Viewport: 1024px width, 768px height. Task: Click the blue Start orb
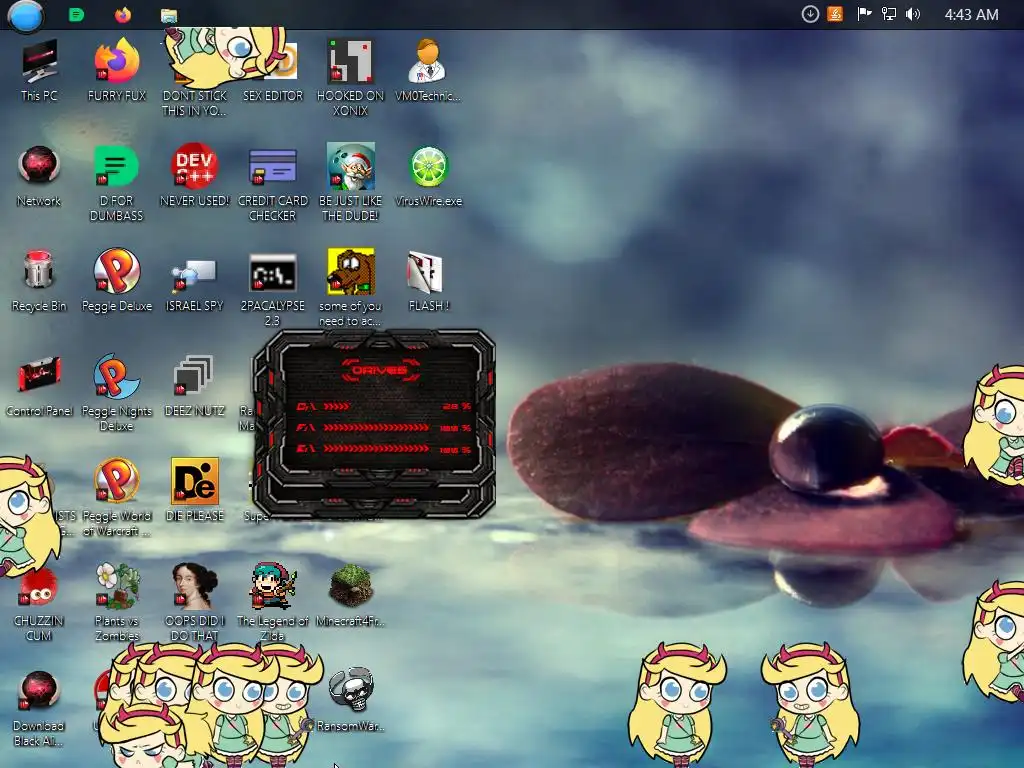click(26, 15)
